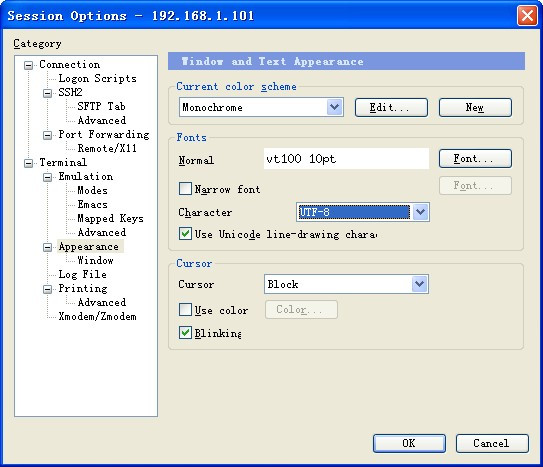This screenshot has width=543, height=467.
Task: Select Port Forwarding category
Action: click(104, 134)
